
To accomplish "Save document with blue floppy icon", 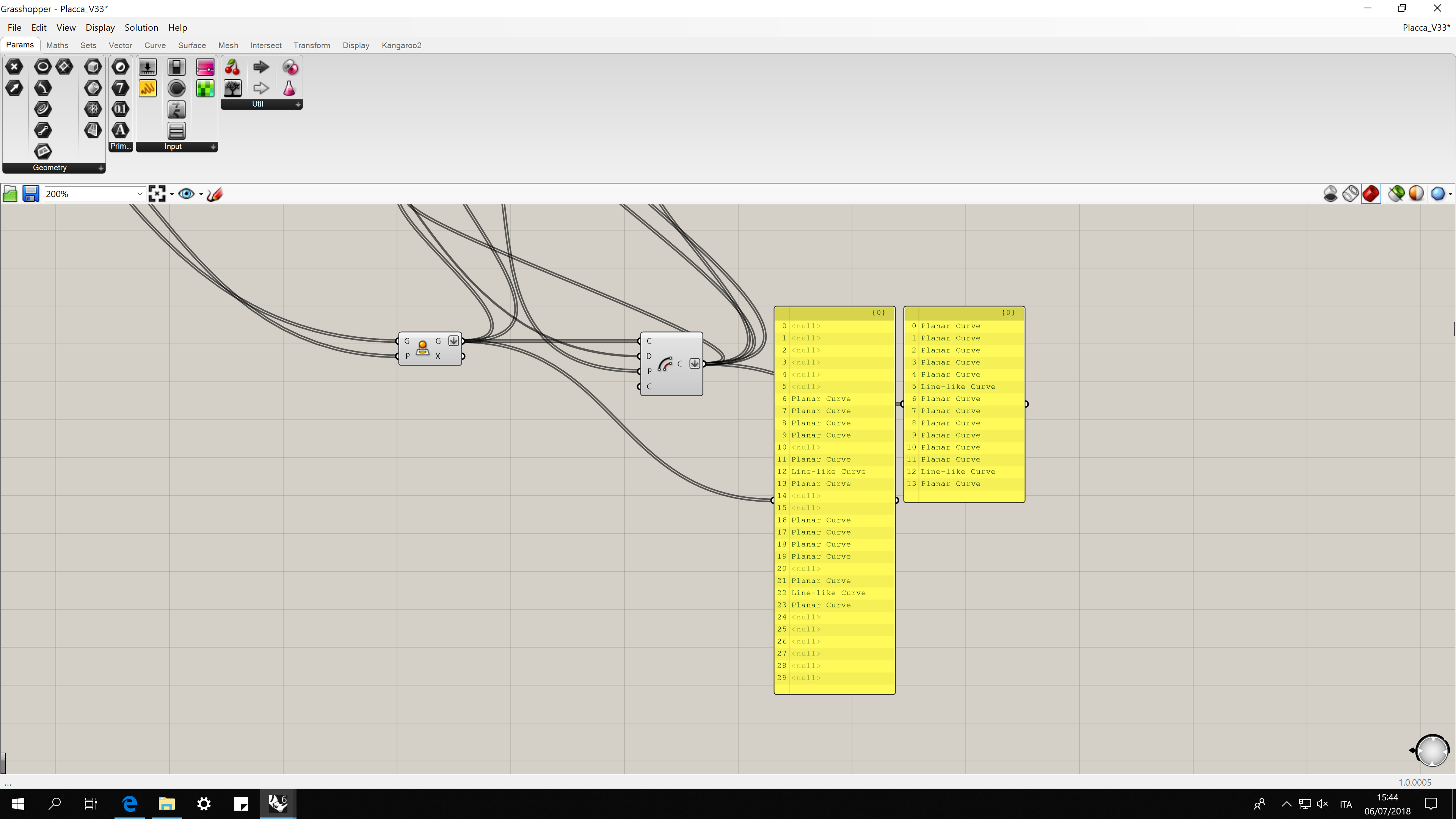I will [30, 194].
